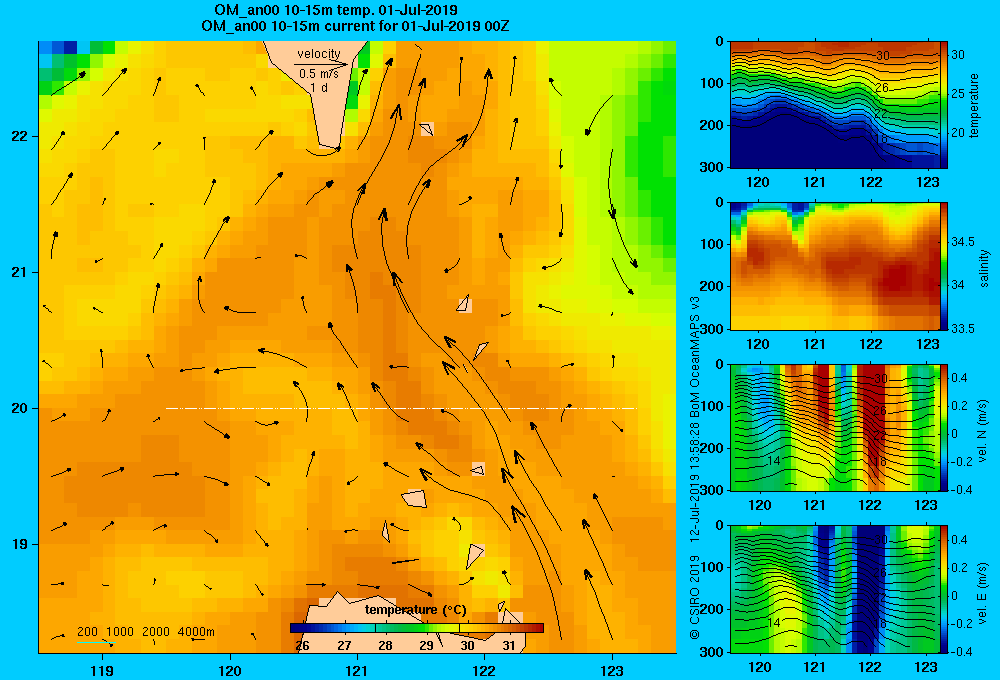Click the '14' contour label in the vel. N panel
The height and width of the screenshot is (680, 1000).
774,461
